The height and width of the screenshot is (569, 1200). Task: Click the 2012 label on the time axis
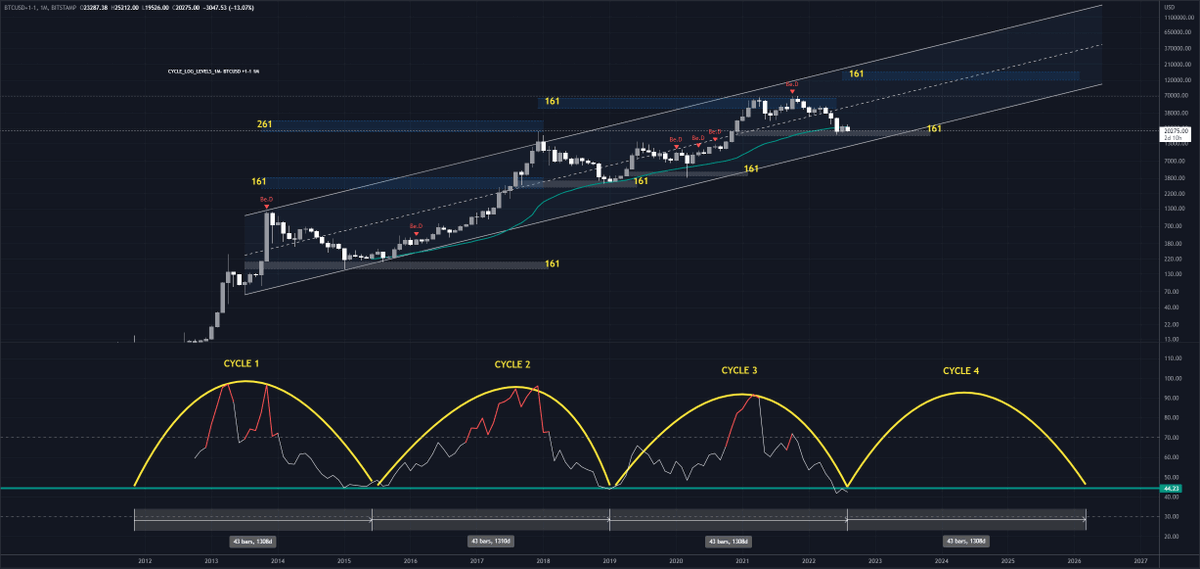(145, 562)
